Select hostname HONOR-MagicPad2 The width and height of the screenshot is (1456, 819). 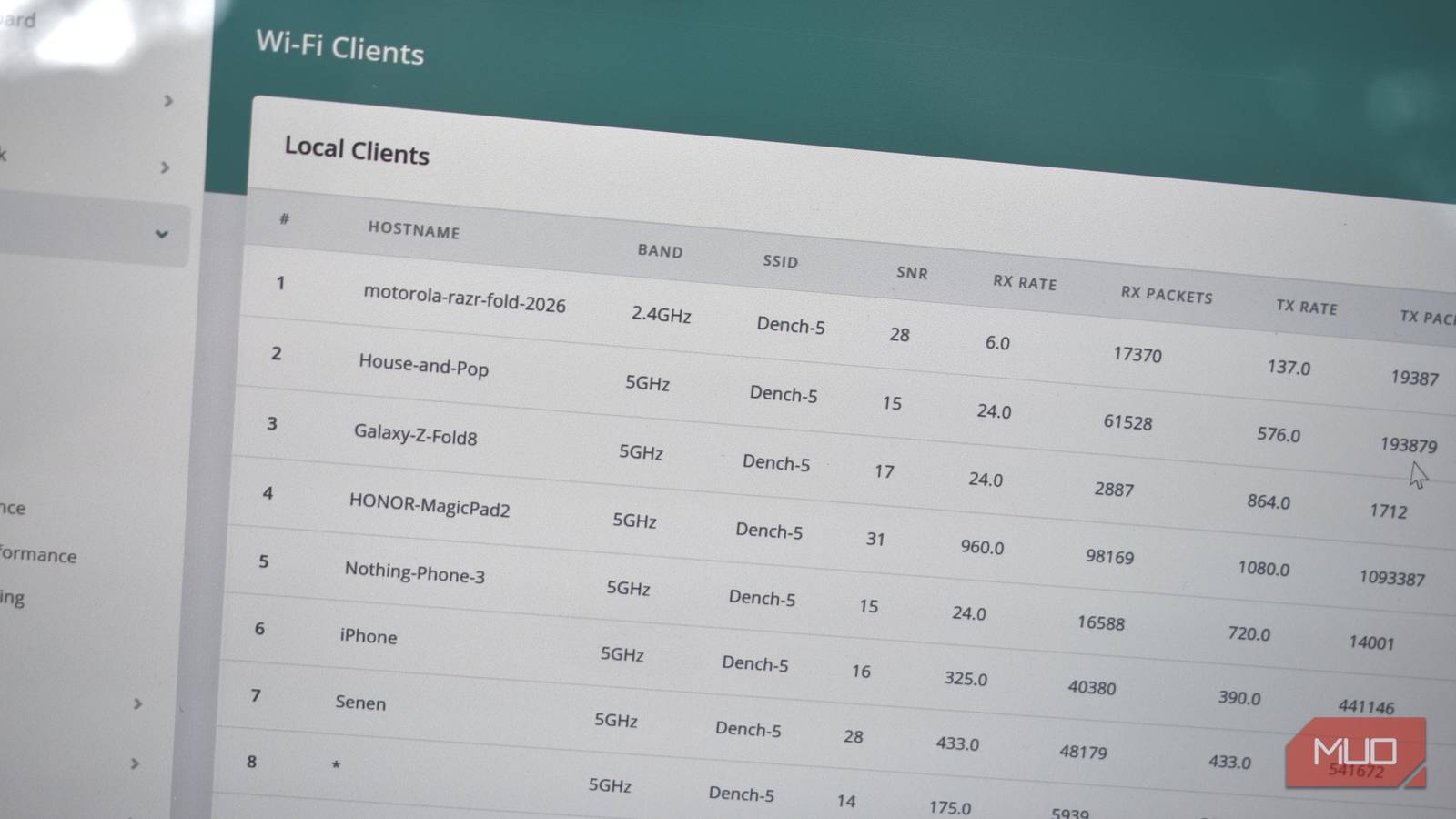click(x=430, y=504)
